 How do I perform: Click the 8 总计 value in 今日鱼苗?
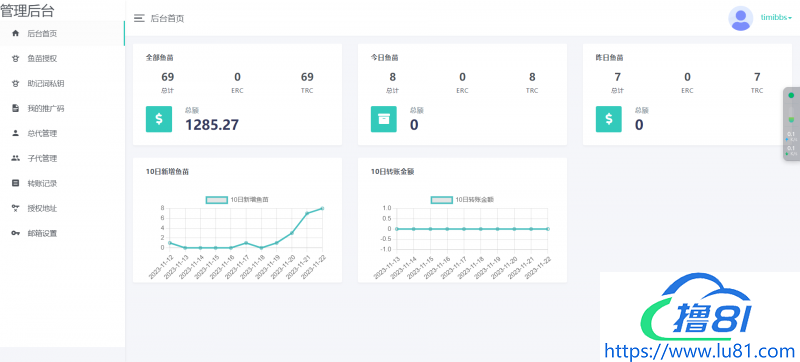[392, 77]
